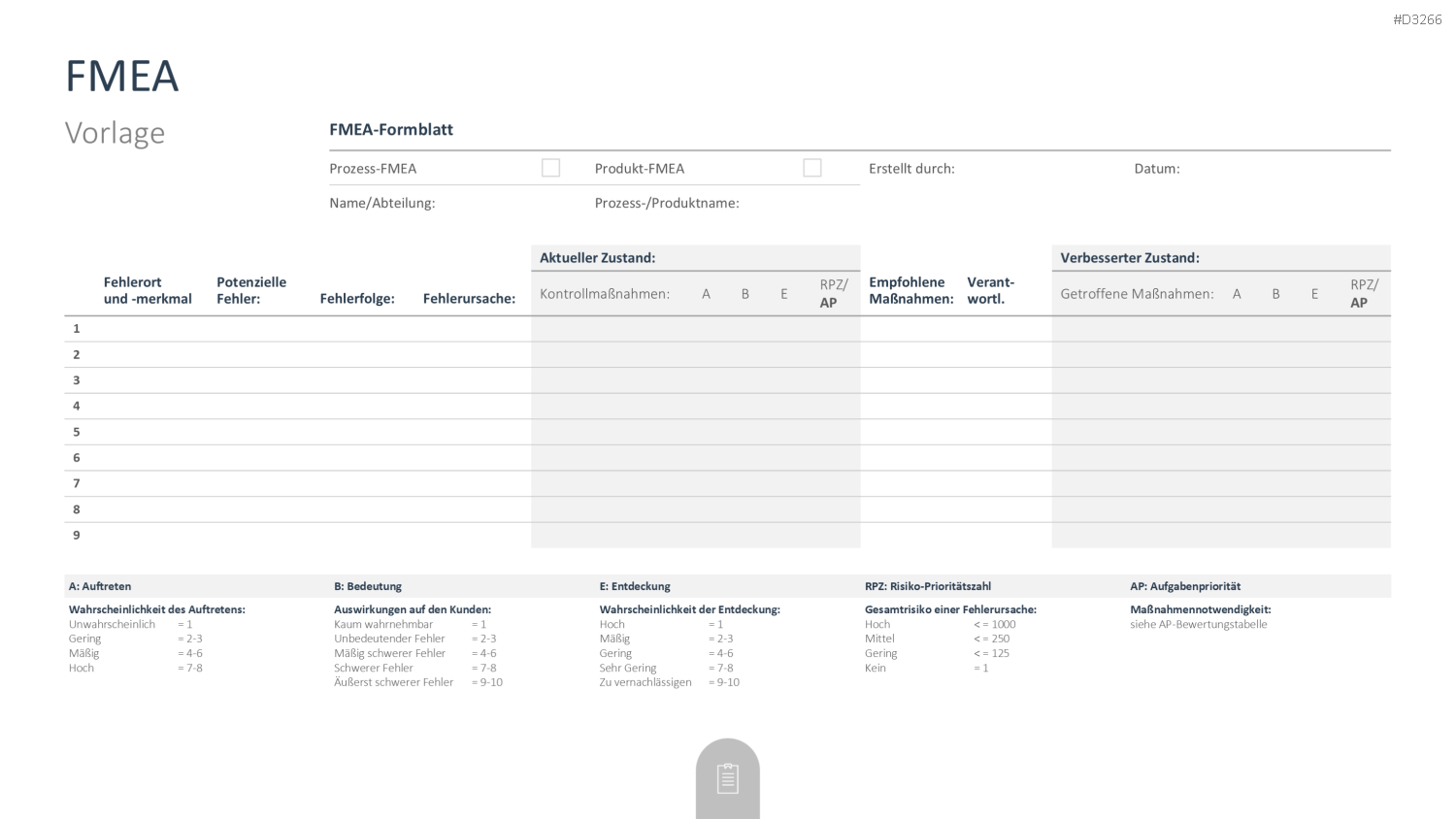Click the A: Auftreten legend heading

100,586
